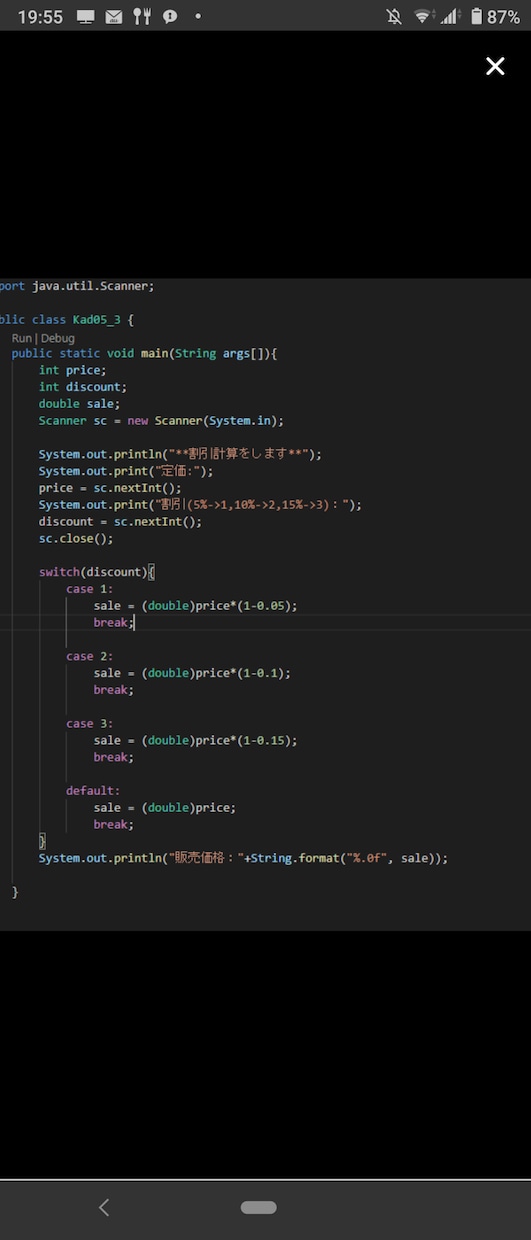
Task: Click the 'discount = sc.nextInt();' line
Action: 120,522
